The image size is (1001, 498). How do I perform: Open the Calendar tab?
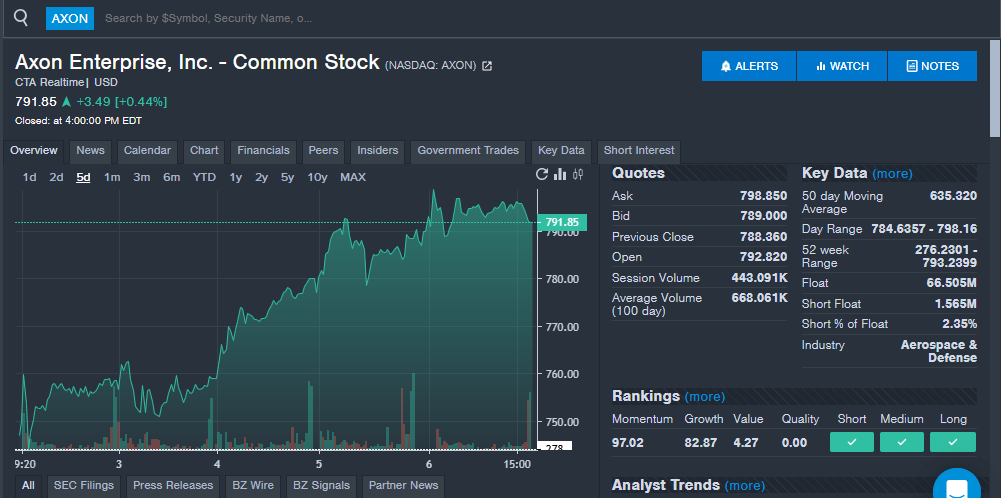pyautogui.click(x=147, y=151)
